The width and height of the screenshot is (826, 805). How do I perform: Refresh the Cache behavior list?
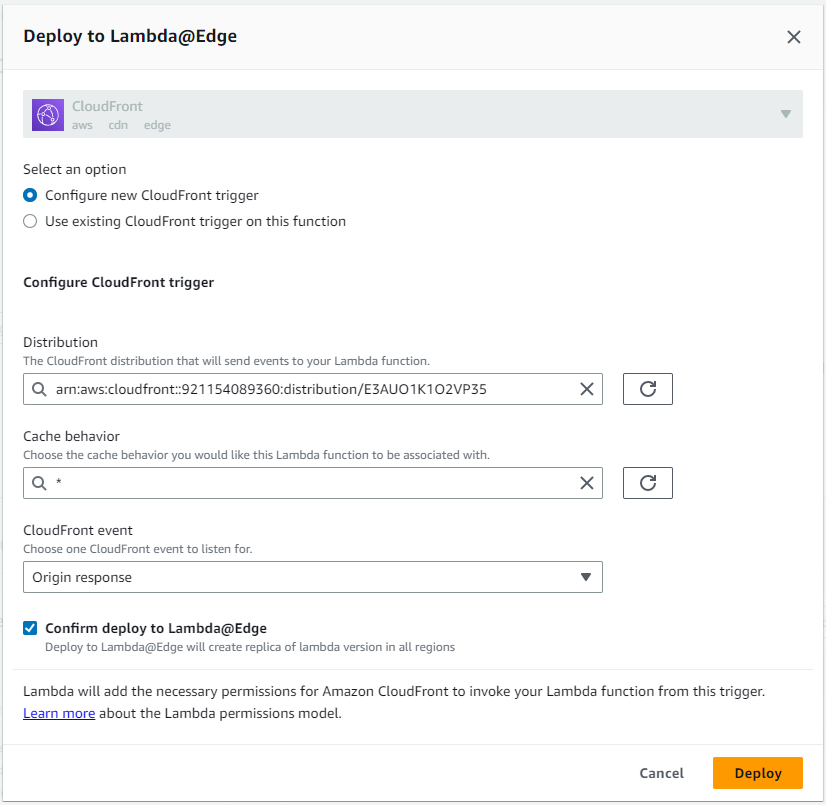coord(647,483)
